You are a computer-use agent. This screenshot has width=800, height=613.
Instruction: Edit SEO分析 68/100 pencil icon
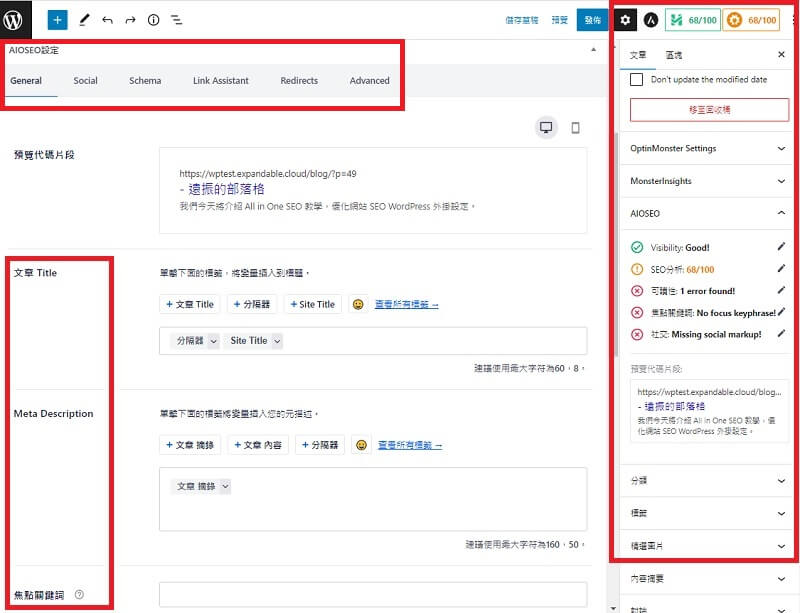pos(781,268)
